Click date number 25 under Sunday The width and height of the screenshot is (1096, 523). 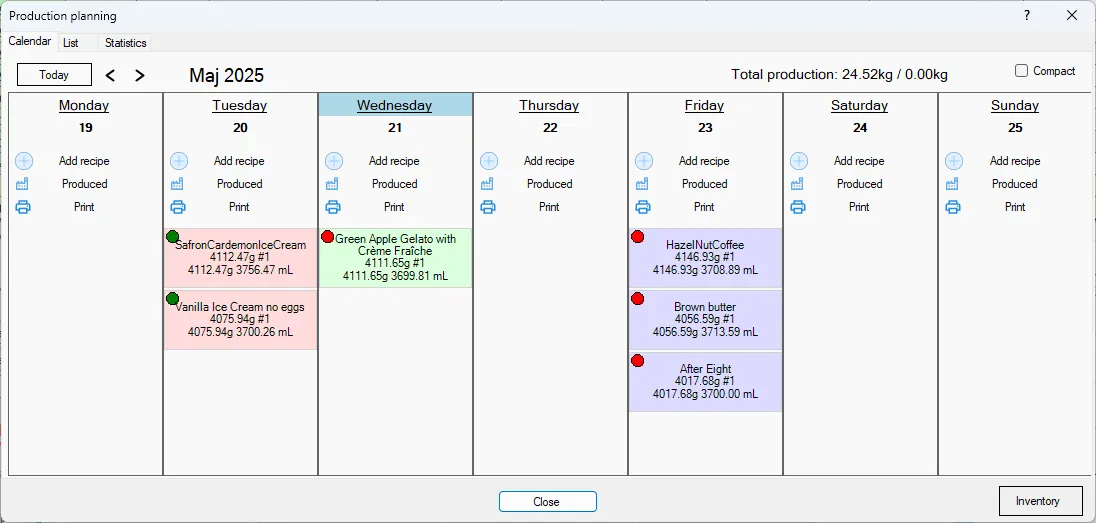point(1015,128)
